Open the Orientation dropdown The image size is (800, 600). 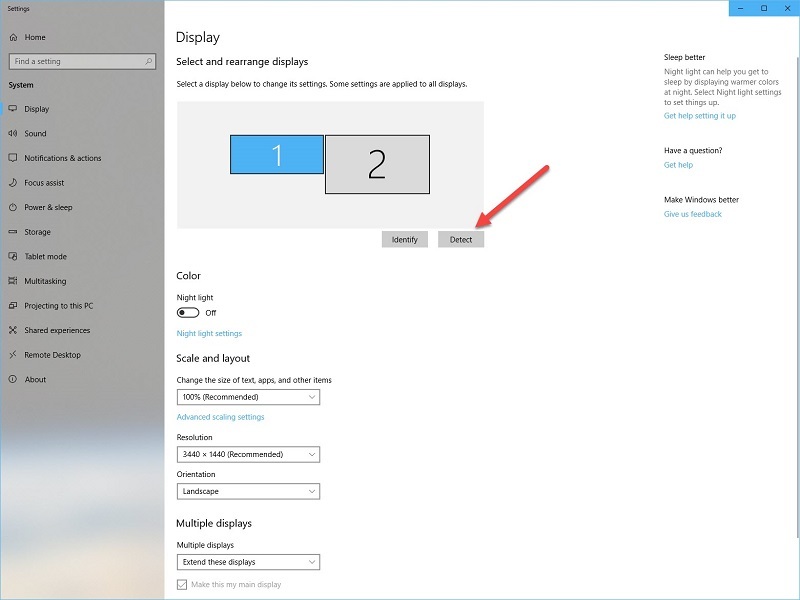pos(249,491)
